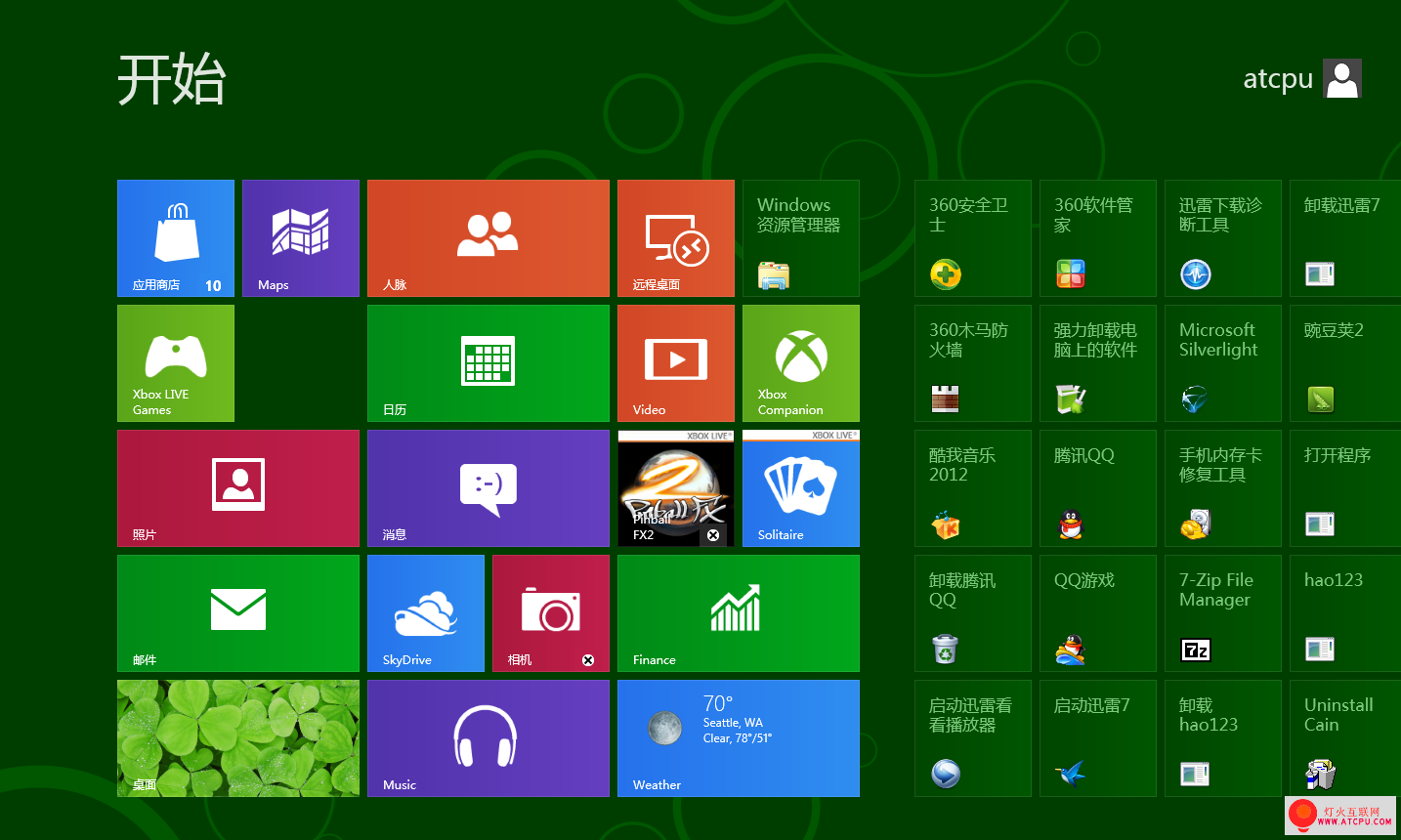Open the 应用商店 Store tile
Viewport: 1401px width, 840px height.
point(176,237)
